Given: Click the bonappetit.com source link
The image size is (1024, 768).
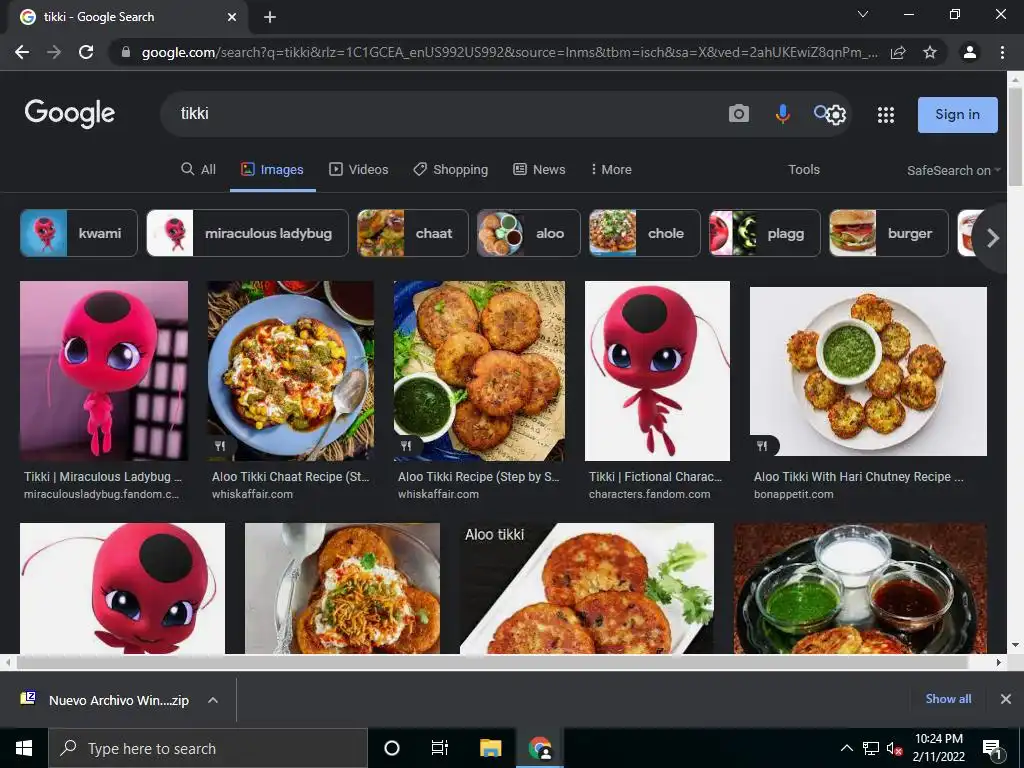Looking at the screenshot, I should [x=793, y=494].
